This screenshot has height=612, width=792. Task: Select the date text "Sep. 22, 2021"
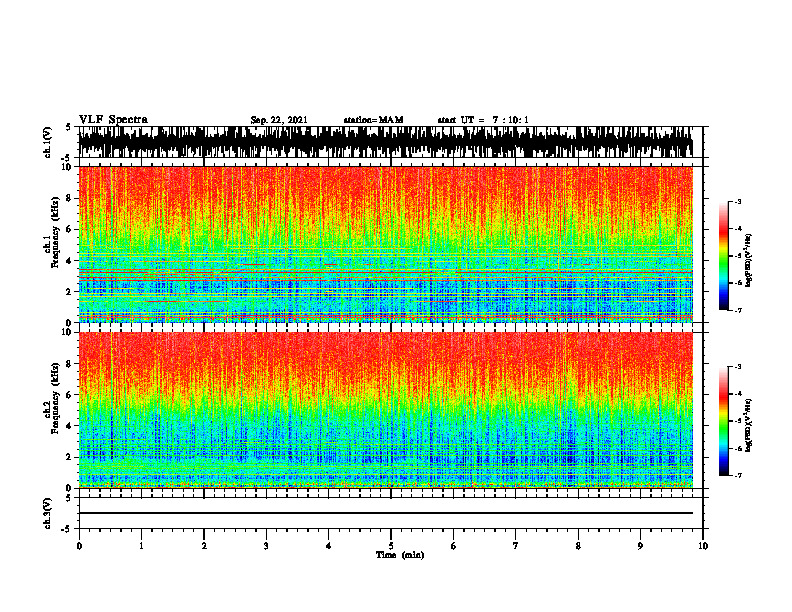[x=279, y=120]
